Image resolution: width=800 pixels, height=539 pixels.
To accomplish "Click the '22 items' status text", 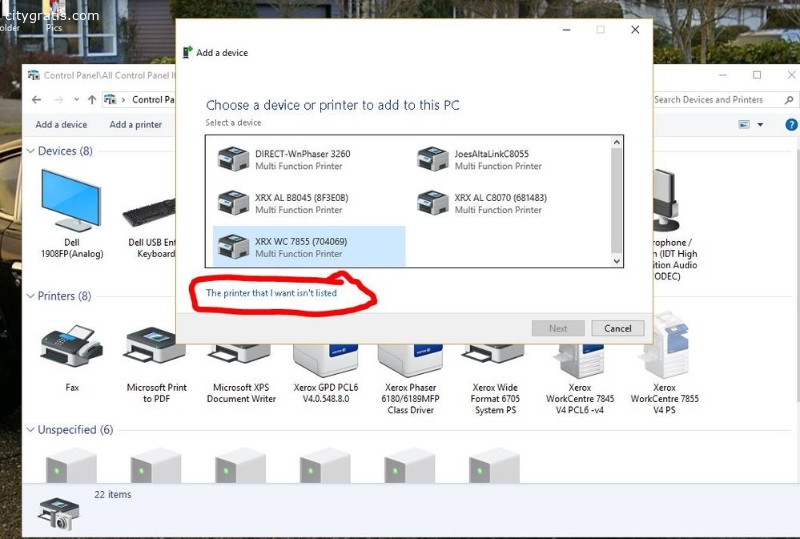I will point(113,495).
